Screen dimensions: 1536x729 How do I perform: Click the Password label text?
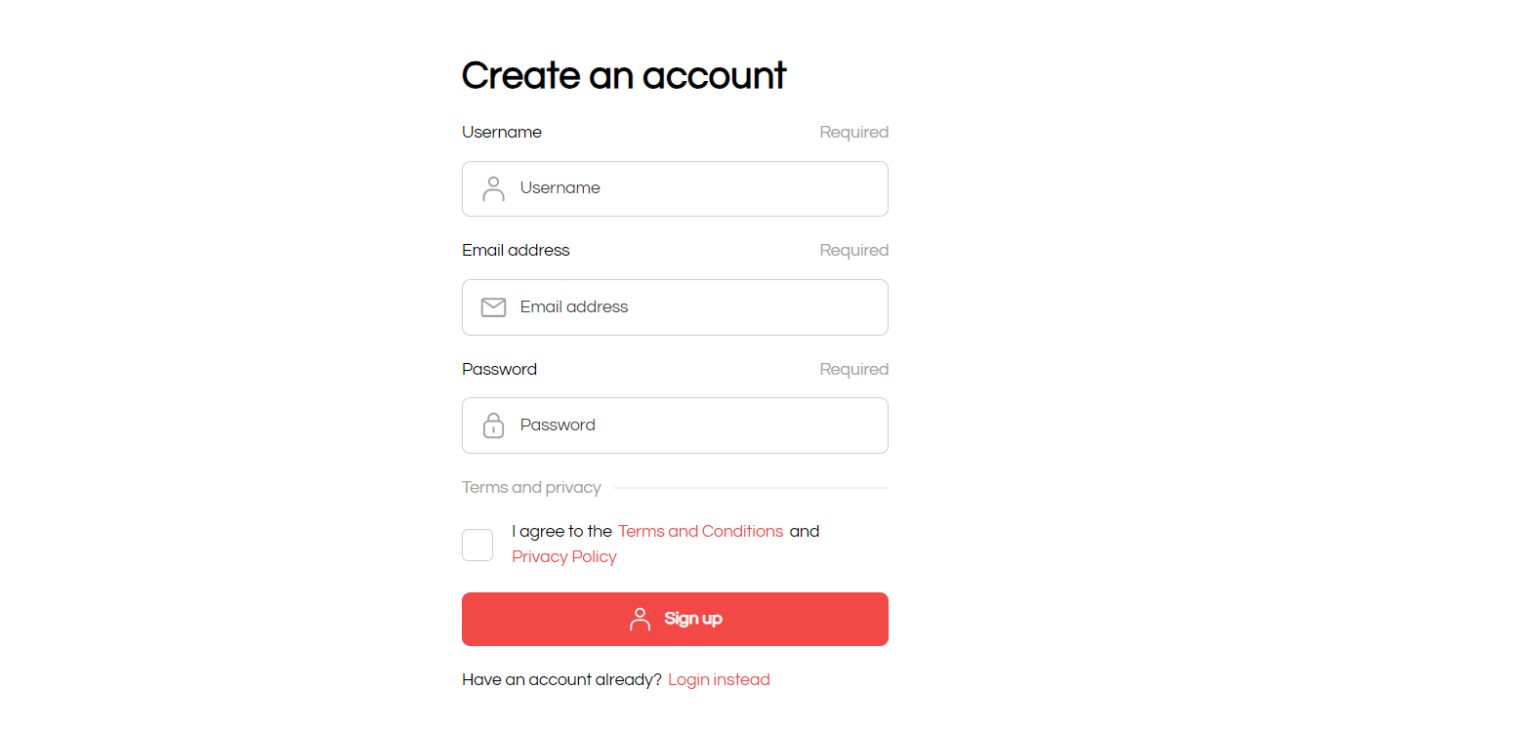click(x=499, y=369)
